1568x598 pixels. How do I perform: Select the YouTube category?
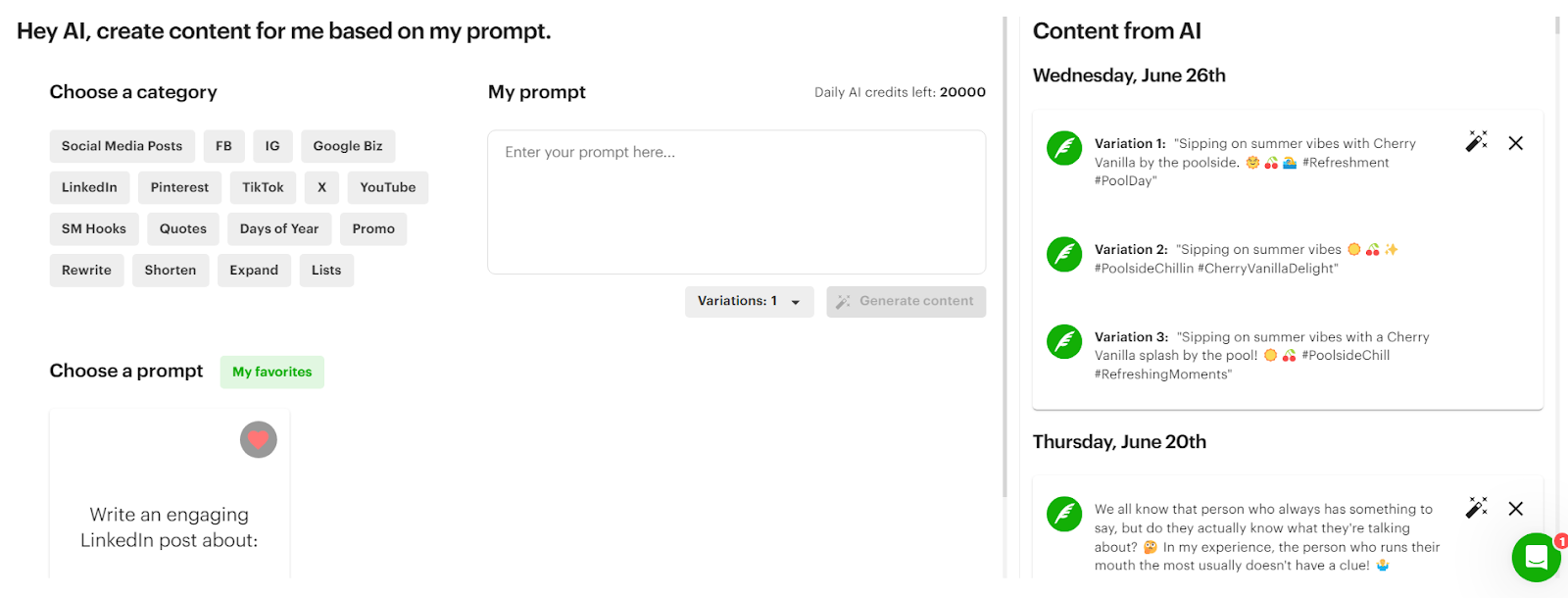[x=388, y=187]
